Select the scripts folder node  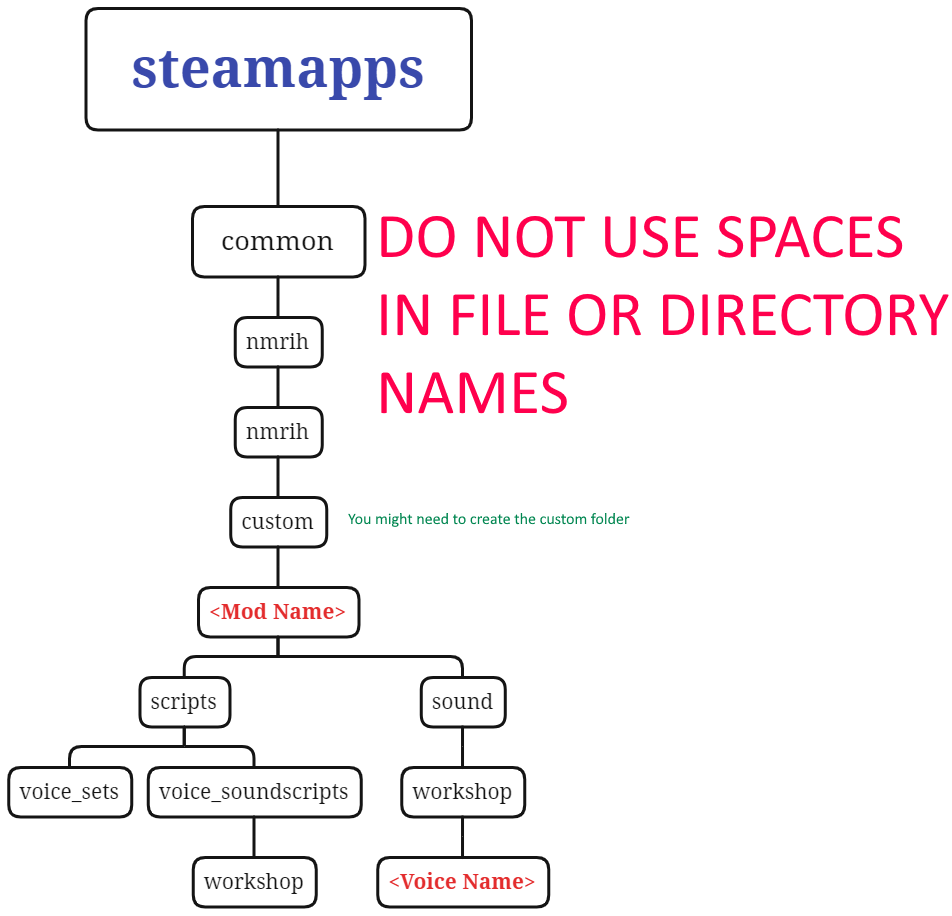[185, 702]
